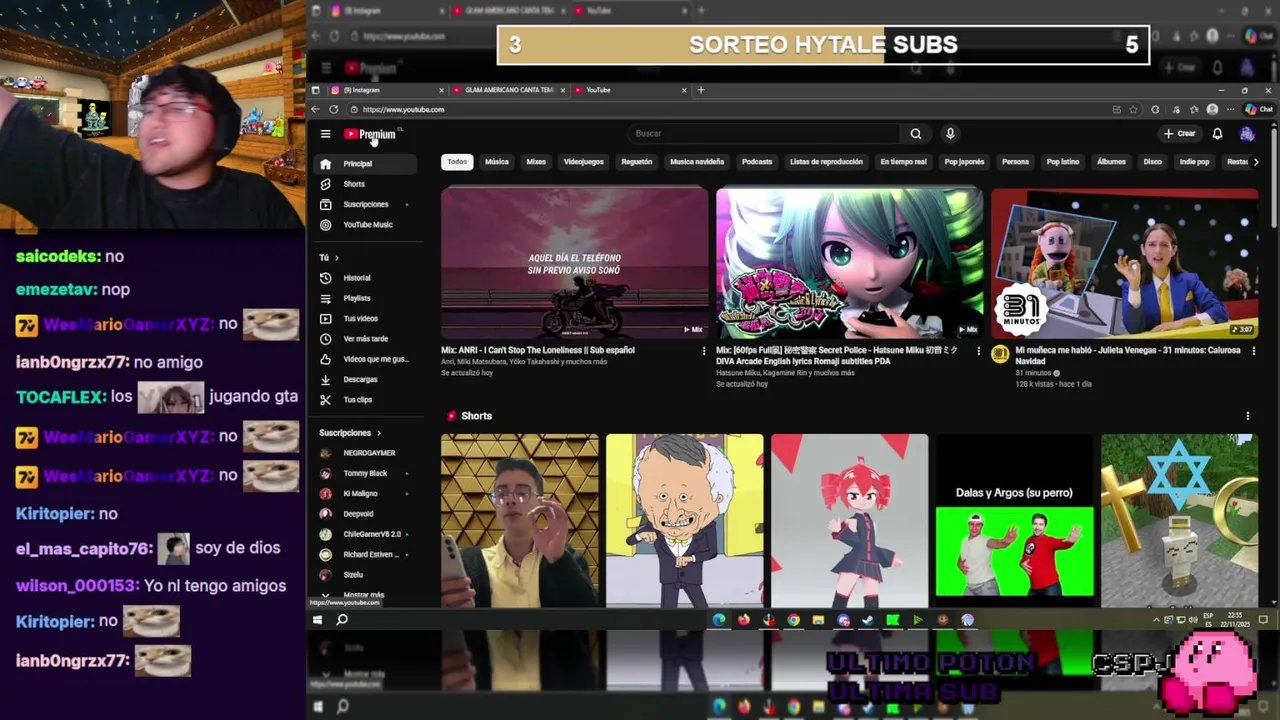Select the Pop japonés filter chip

pyautogui.click(x=964, y=162)
